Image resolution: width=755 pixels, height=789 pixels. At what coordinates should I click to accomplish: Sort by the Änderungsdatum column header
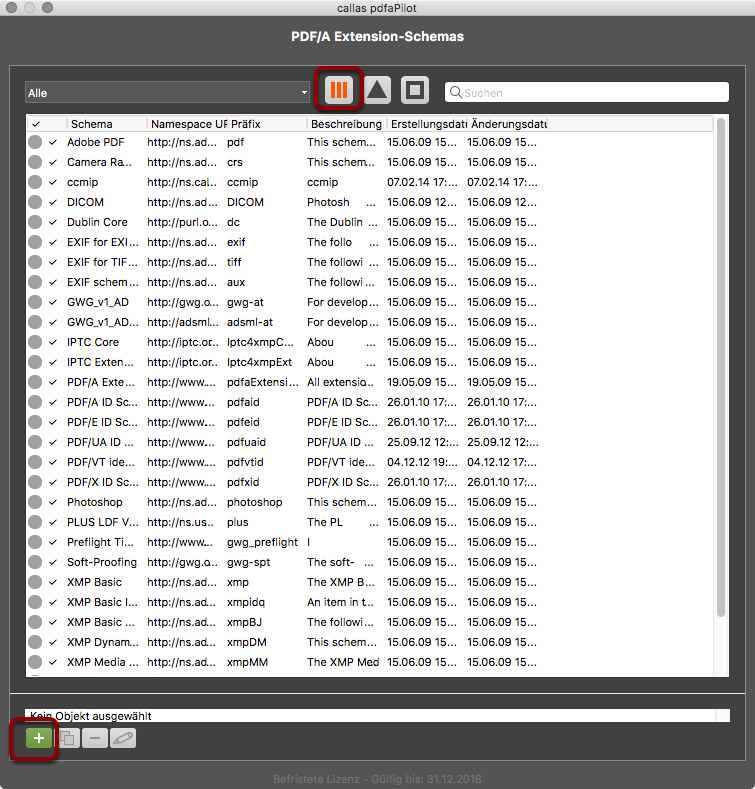pos(507,124)
